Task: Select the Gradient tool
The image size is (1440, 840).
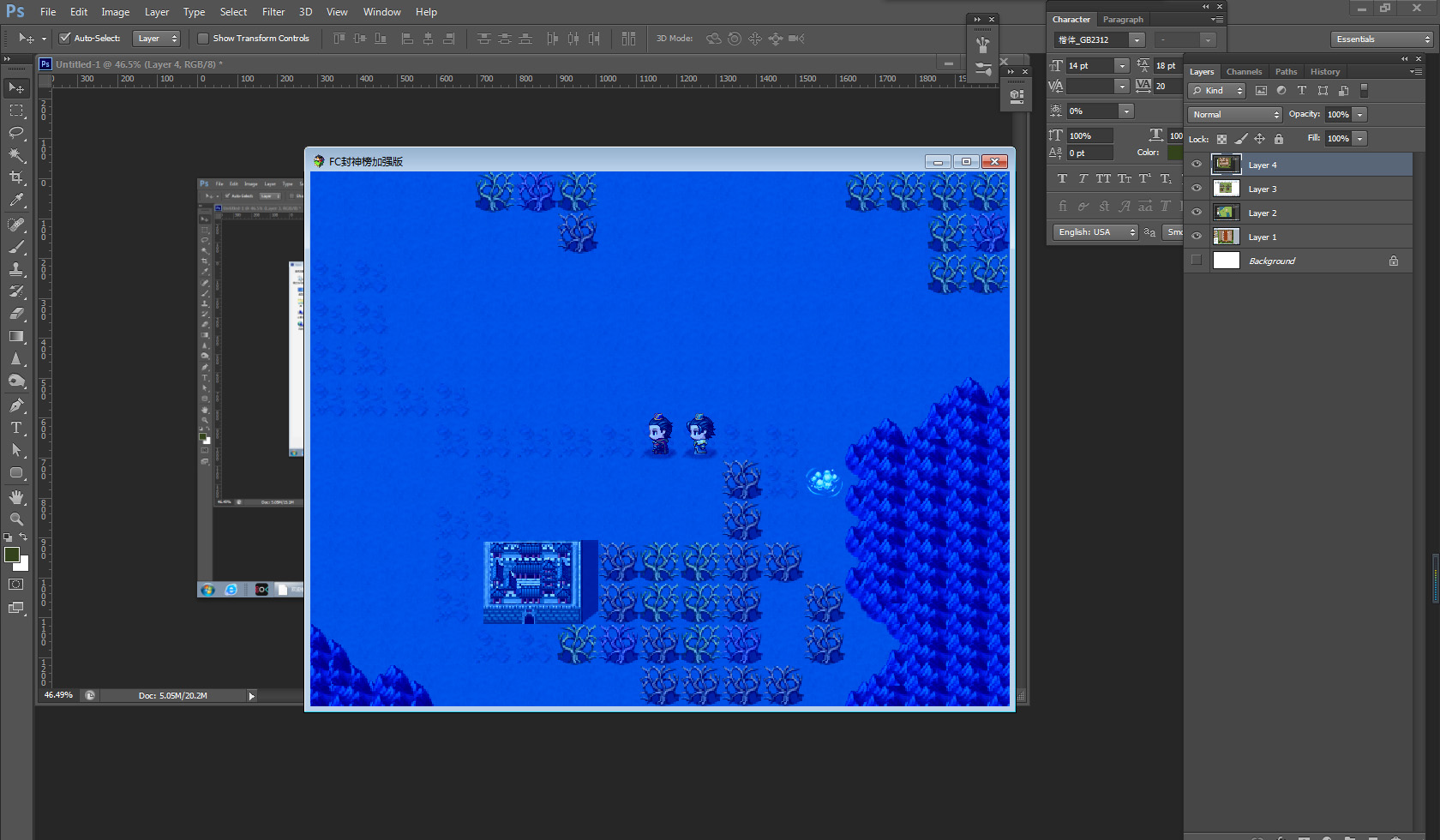Action: 16,336
